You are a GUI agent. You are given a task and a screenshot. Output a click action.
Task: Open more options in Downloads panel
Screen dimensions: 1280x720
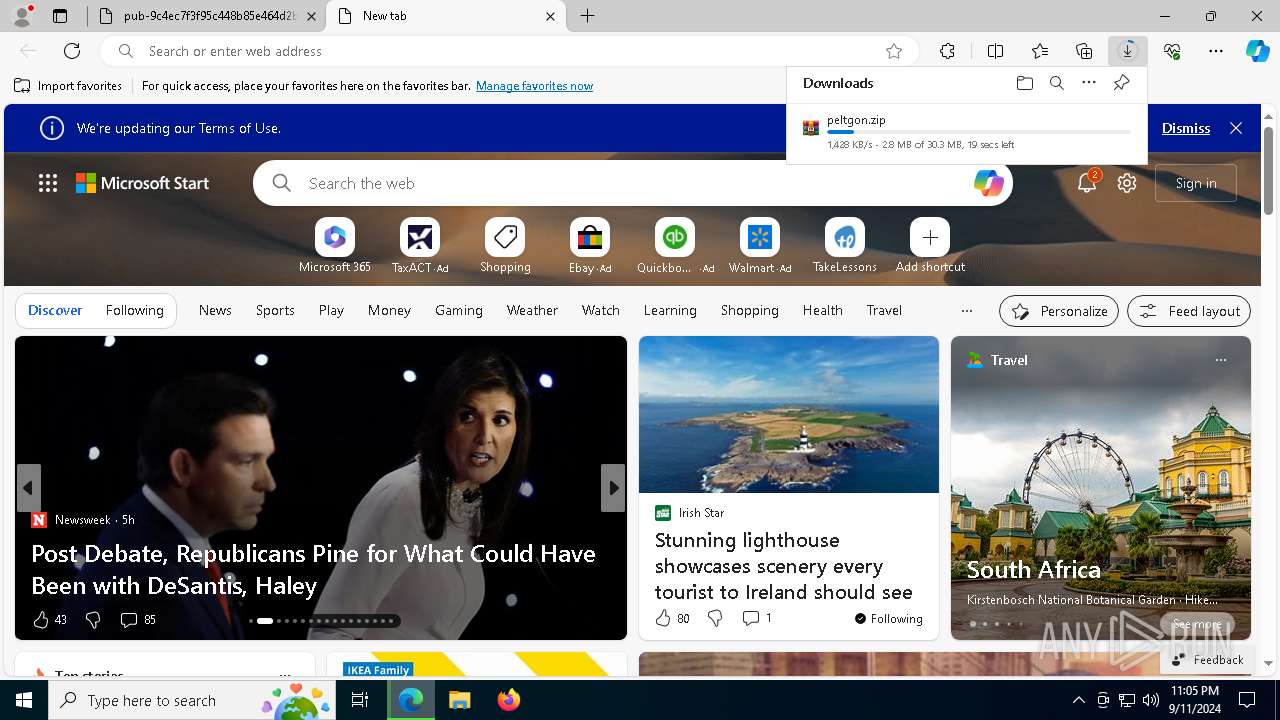1089,83
